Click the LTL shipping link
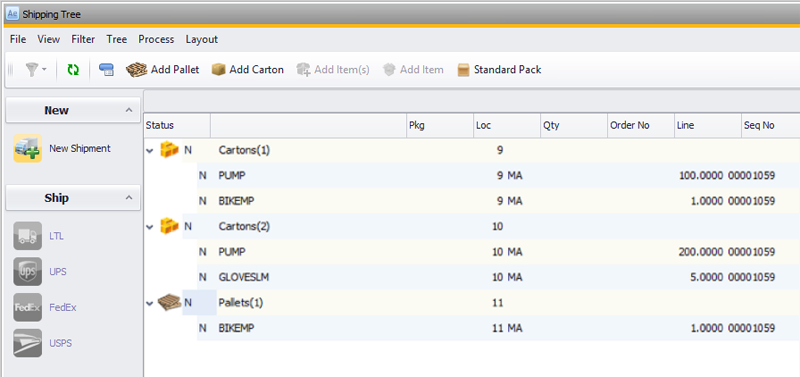Screen dimensions: 800x377 click(x=57, y=236)
